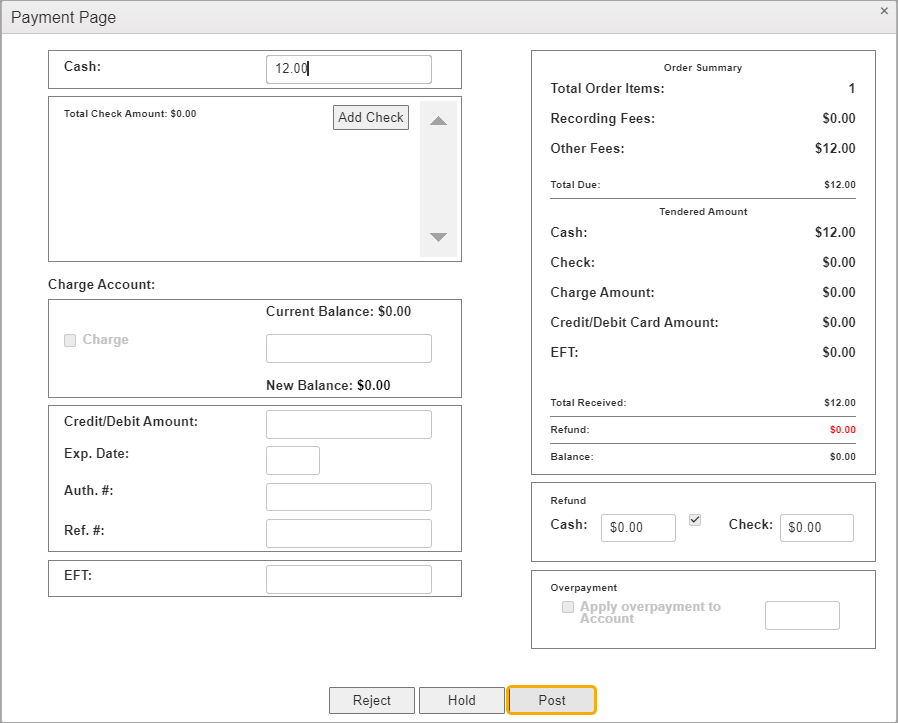898x723 pixels.
Task: Focus the Credit/Debit Amount field
Action: (348, 424)
